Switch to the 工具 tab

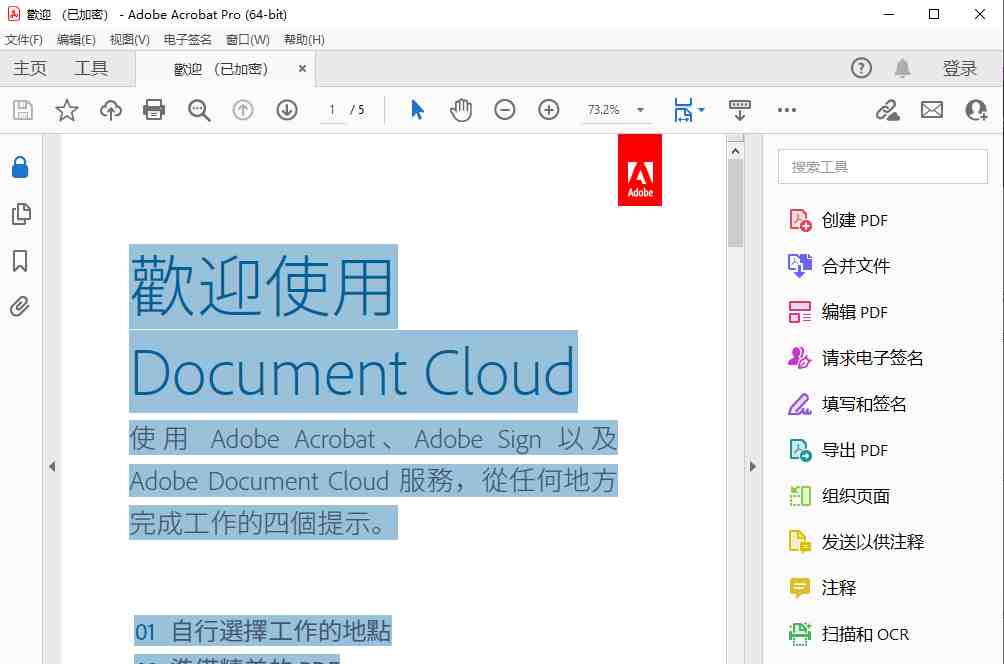coord(92,68)
